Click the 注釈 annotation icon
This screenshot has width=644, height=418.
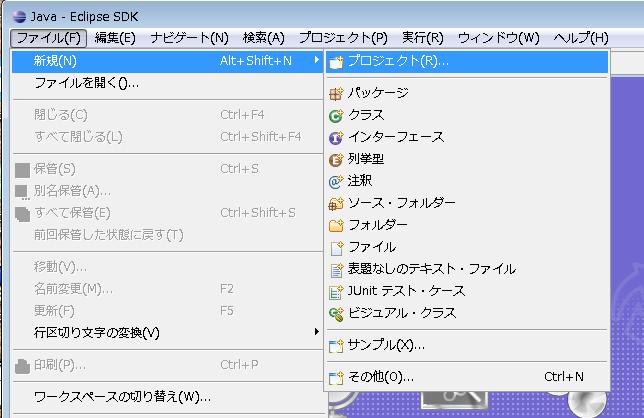(x=336, y=181)
